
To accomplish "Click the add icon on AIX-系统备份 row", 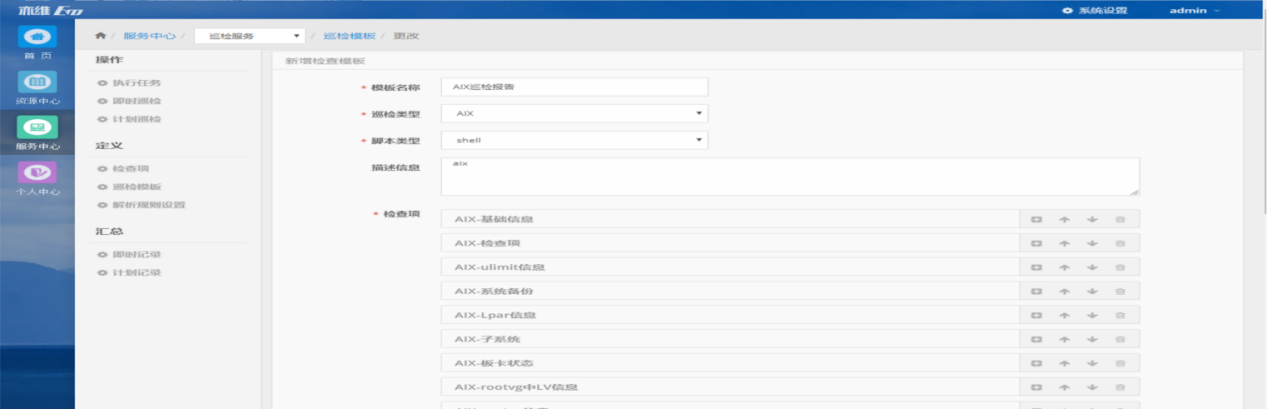I will pos(1036,291).
